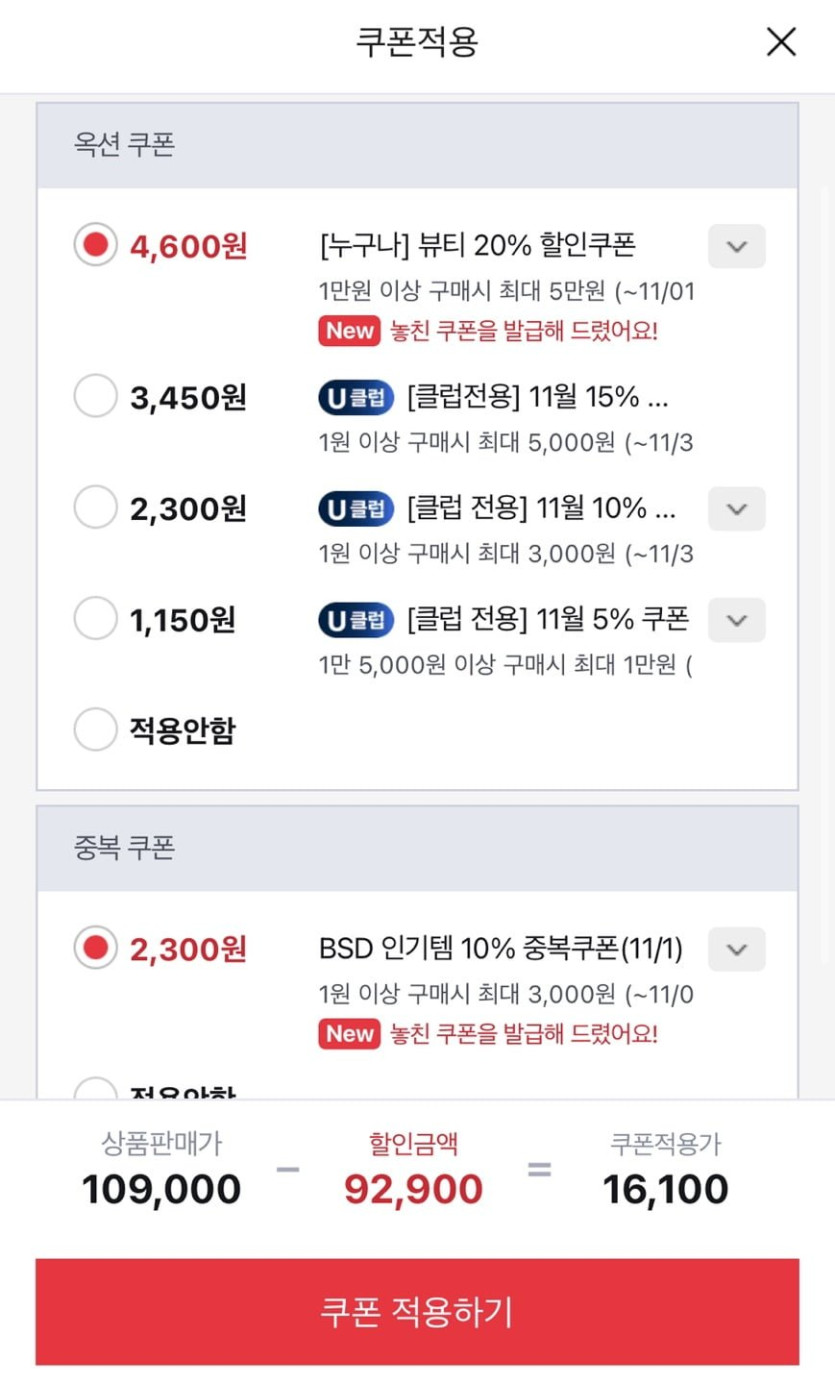Click the U클럽 badge on the 5% coupon
Screen dimensions: 835x1384
tap(356, 620)
